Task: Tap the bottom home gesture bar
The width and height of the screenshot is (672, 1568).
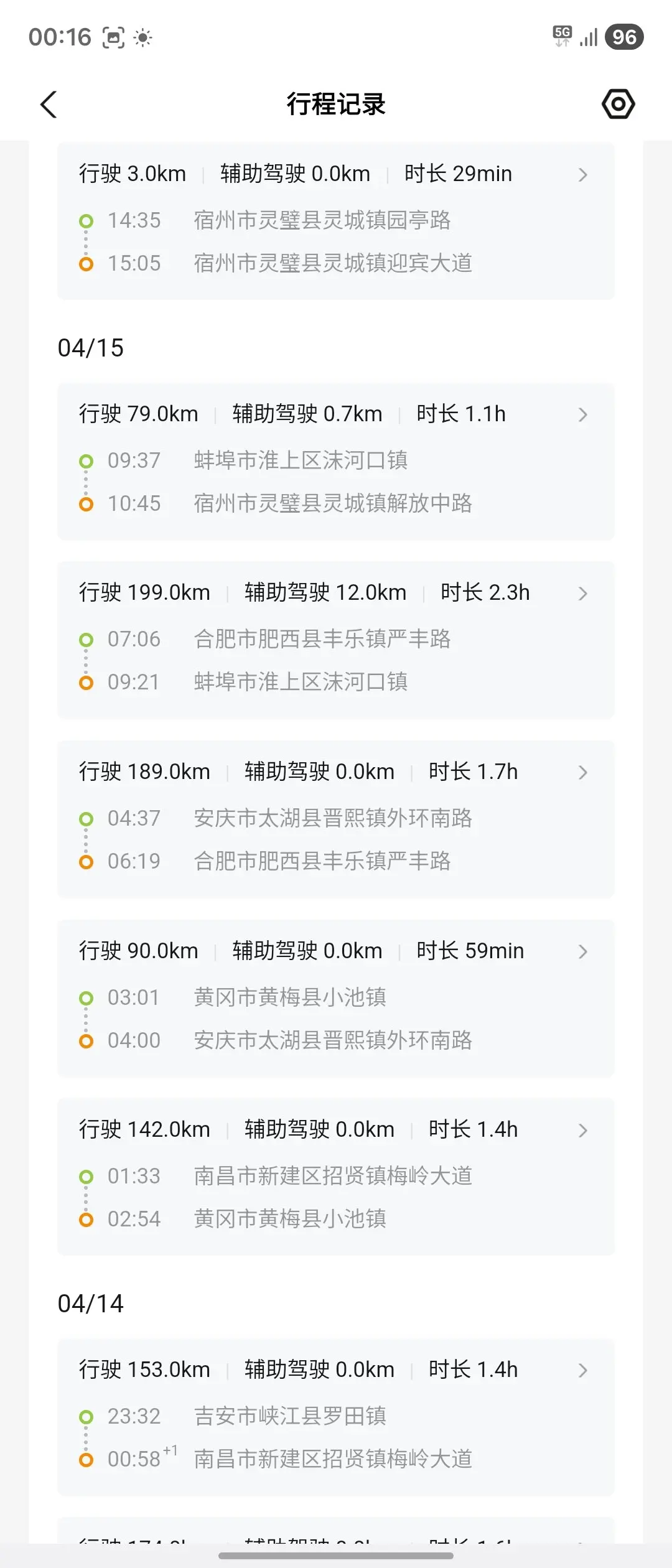Action: [336, 1556]
